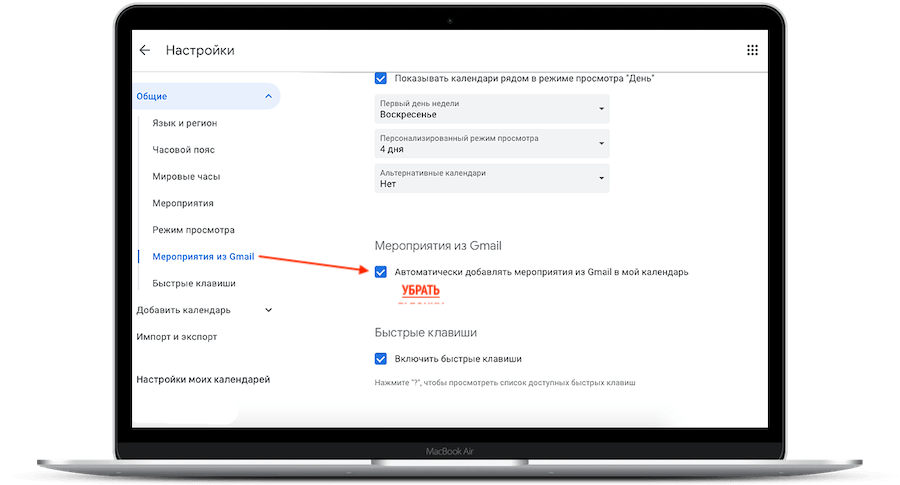900x485 pixels.
Task: Select Мероприятия из Gmail sidebar item
Action: pyautogui.click(x=203, y=257)
